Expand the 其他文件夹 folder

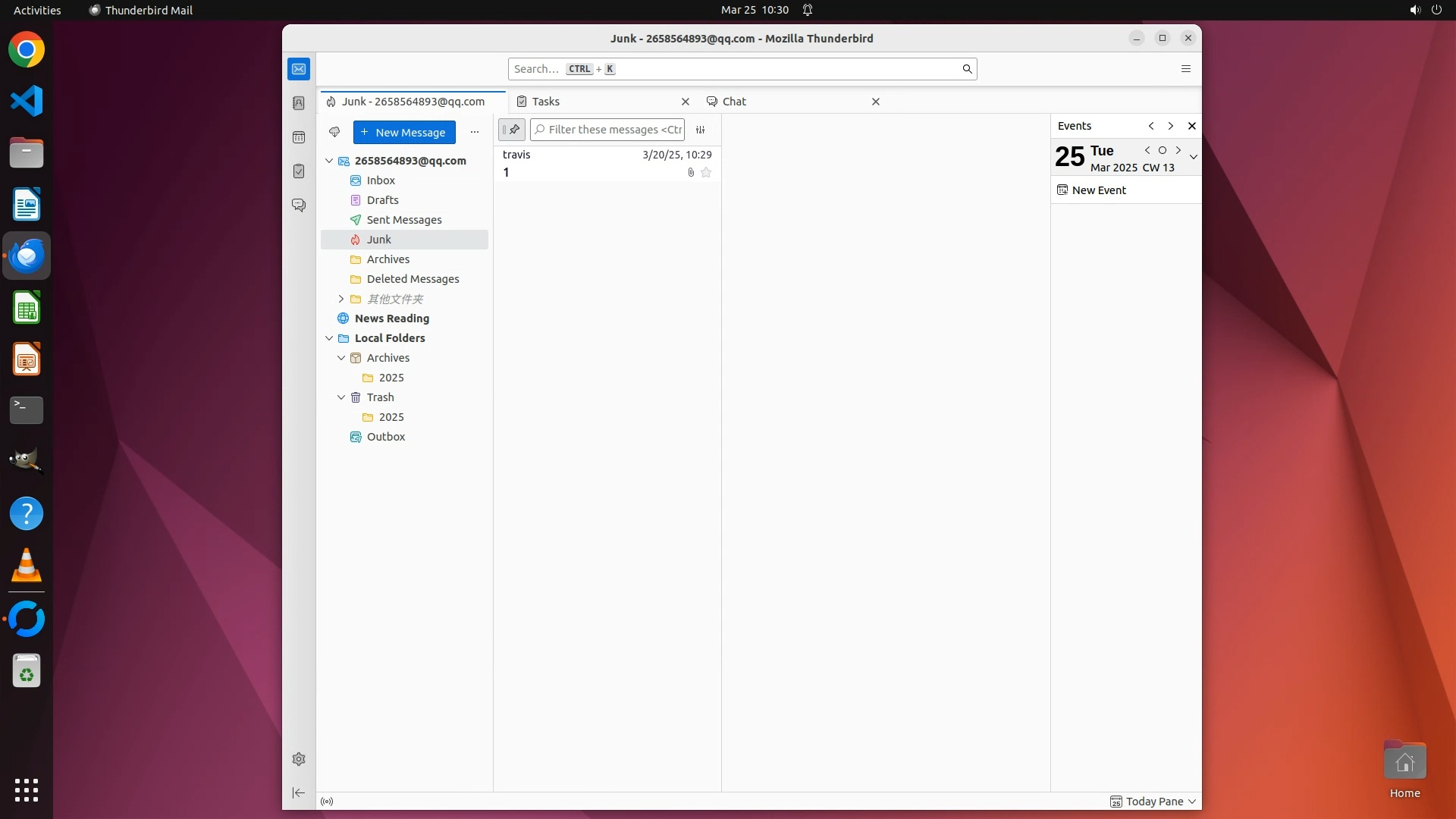point(341,299)
